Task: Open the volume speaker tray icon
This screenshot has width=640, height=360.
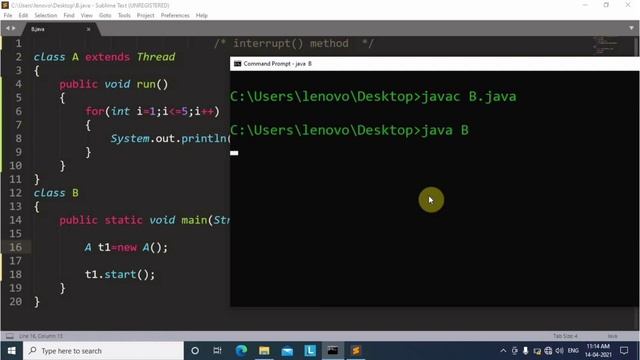Action: pos(560,351)
